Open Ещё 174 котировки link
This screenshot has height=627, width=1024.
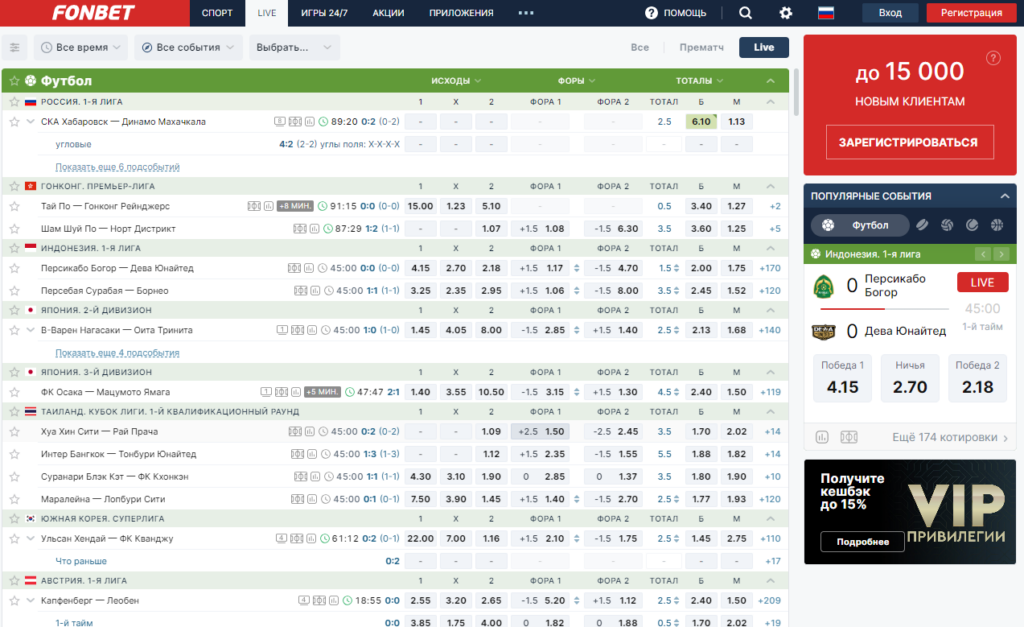coord(950,437)
